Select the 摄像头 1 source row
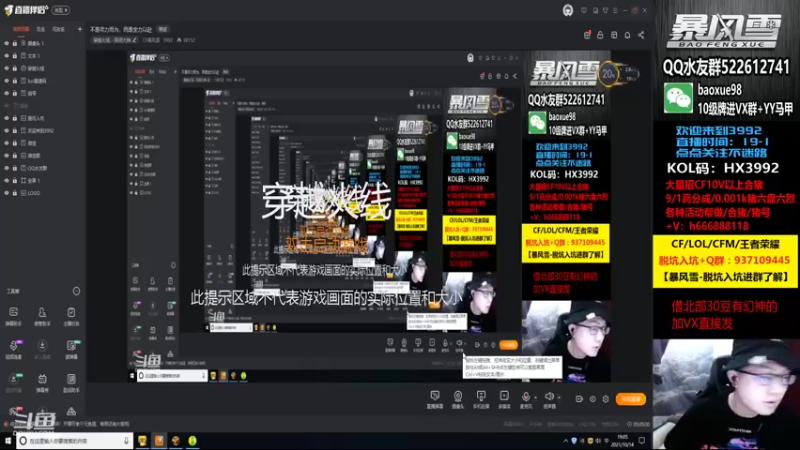The height and width of the screenshot is (450, 800). [43, 43]
